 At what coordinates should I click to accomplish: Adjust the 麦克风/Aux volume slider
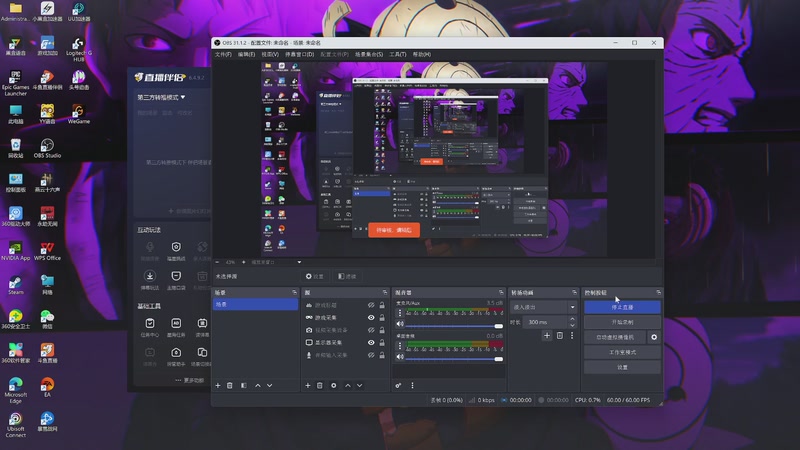(454, 326)
